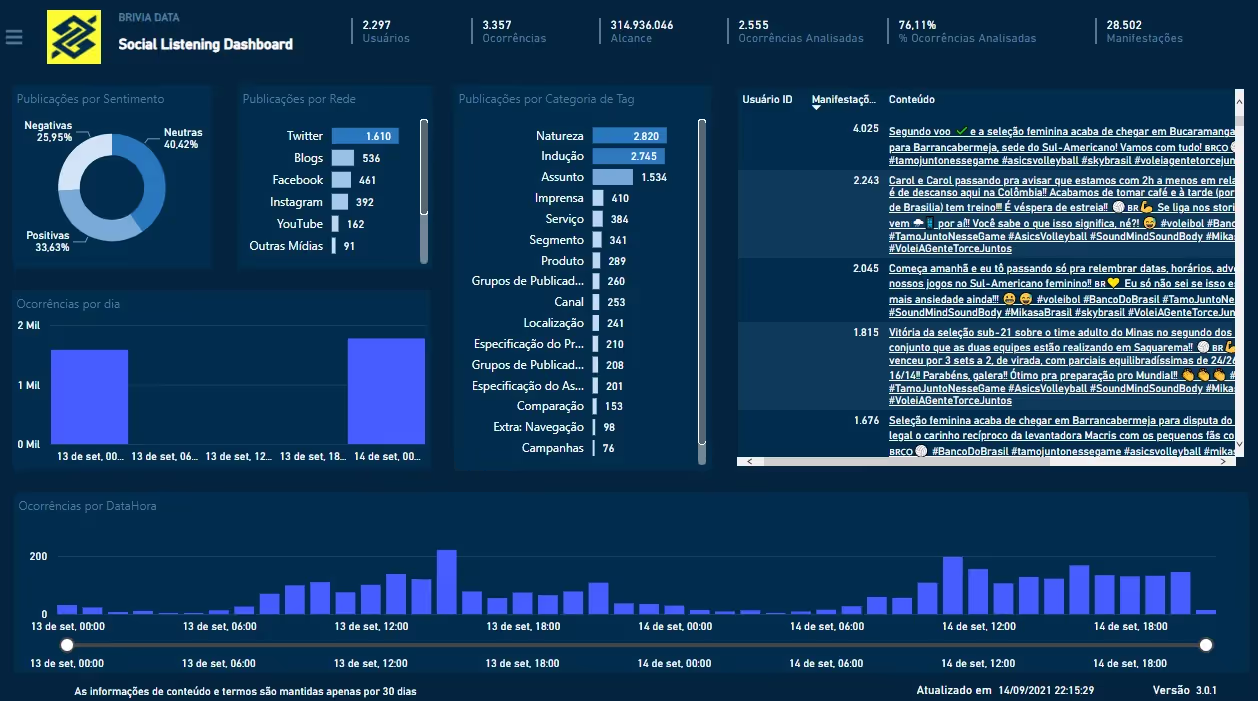The width and height of the screenshot is (1258, 701).
Task: Select the tallest bar in Ocorrências por DataHora
Action: [447, 580]
